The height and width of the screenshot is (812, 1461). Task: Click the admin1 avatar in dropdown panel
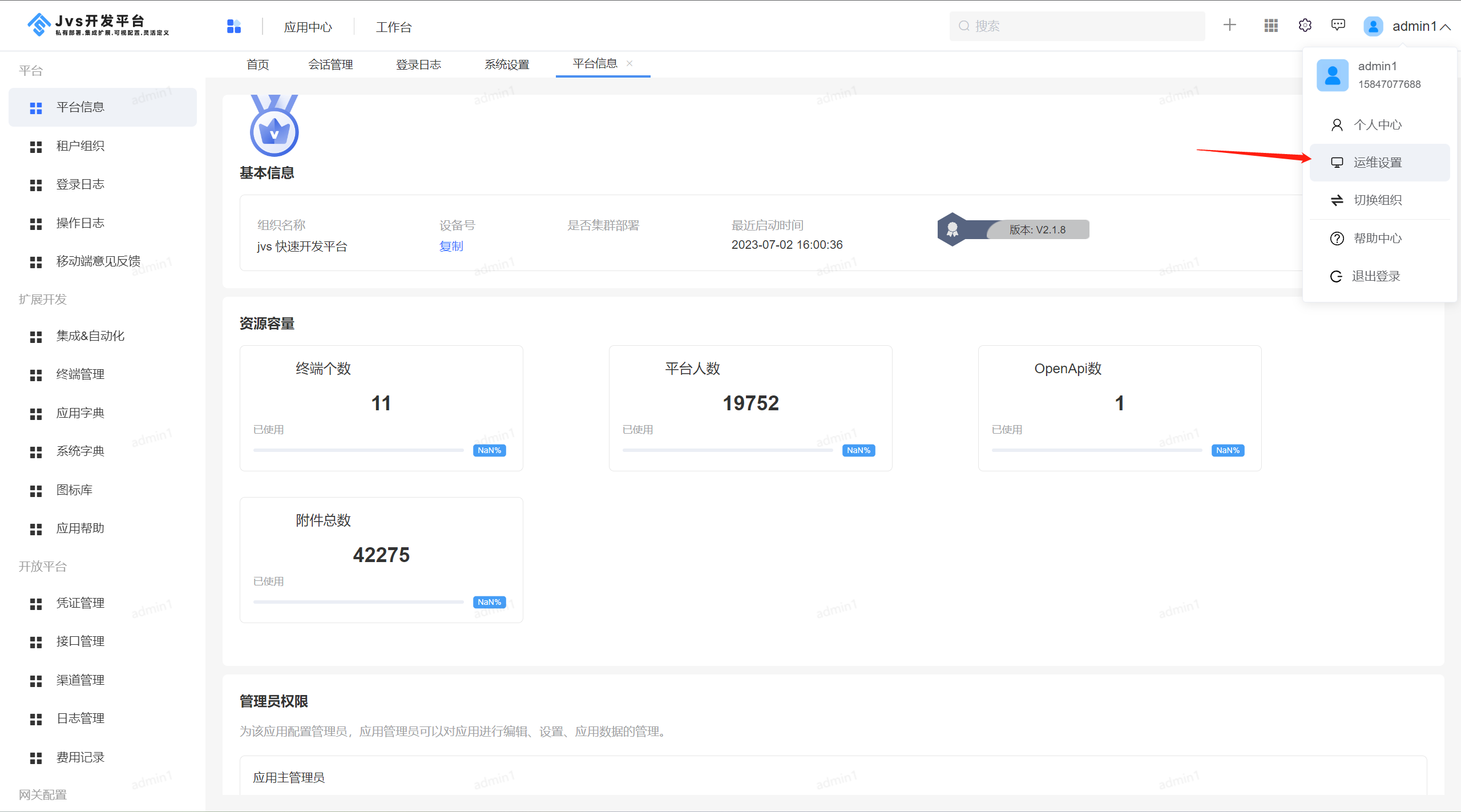tap(1332, 75)
